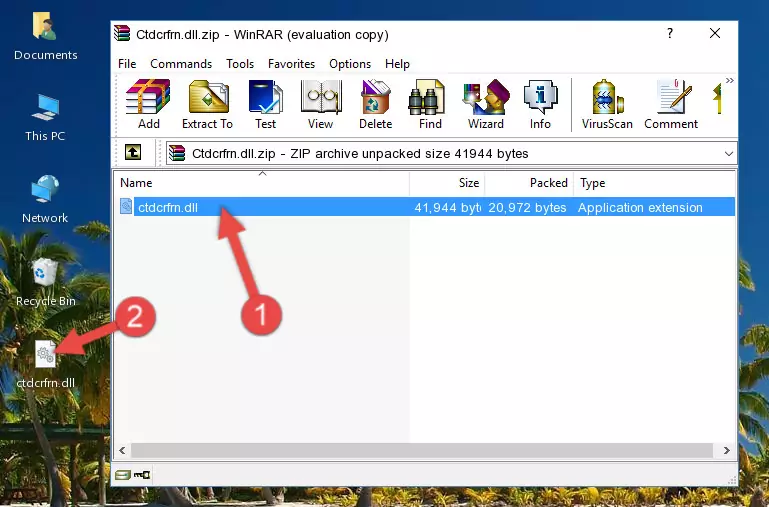Screen dimensions: 769x507
Task: Select the This PC desktop icon
Action: 45,118
